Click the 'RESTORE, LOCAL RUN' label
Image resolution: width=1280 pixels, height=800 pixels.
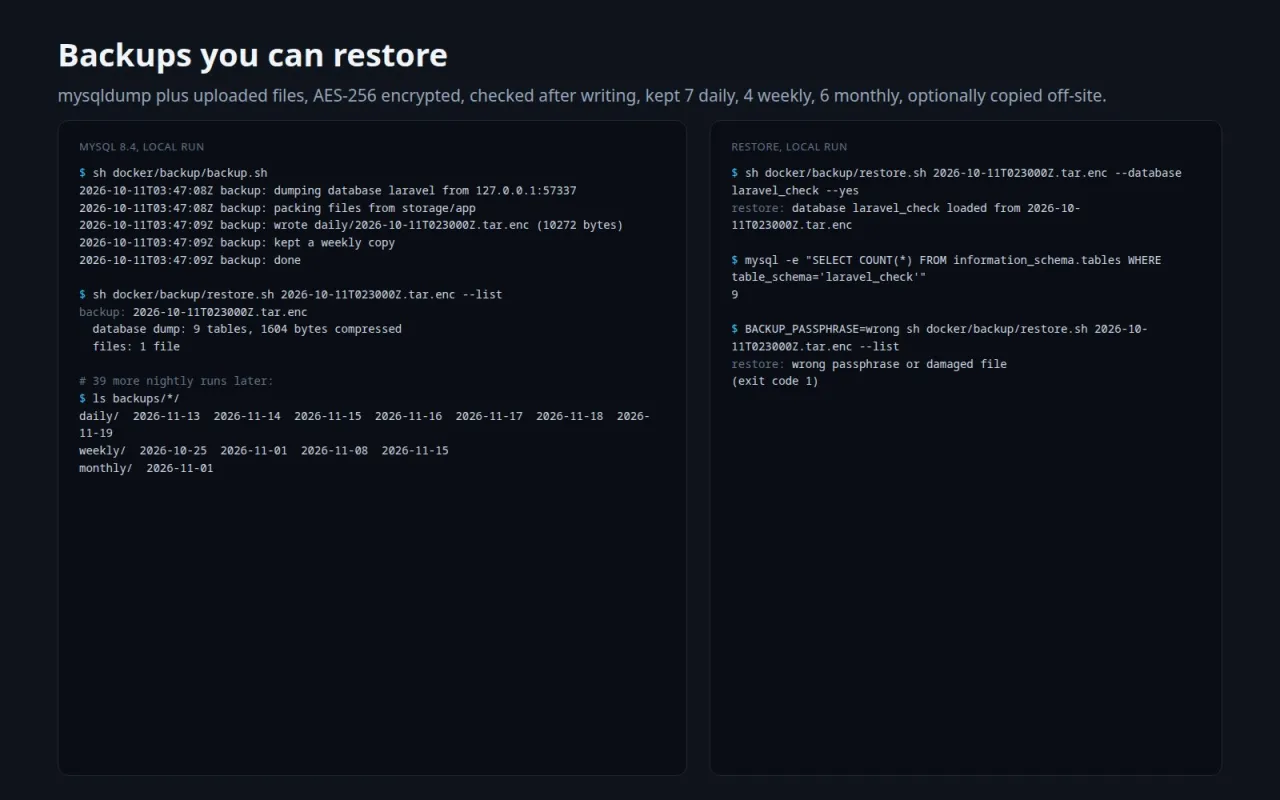pos(789,147)
